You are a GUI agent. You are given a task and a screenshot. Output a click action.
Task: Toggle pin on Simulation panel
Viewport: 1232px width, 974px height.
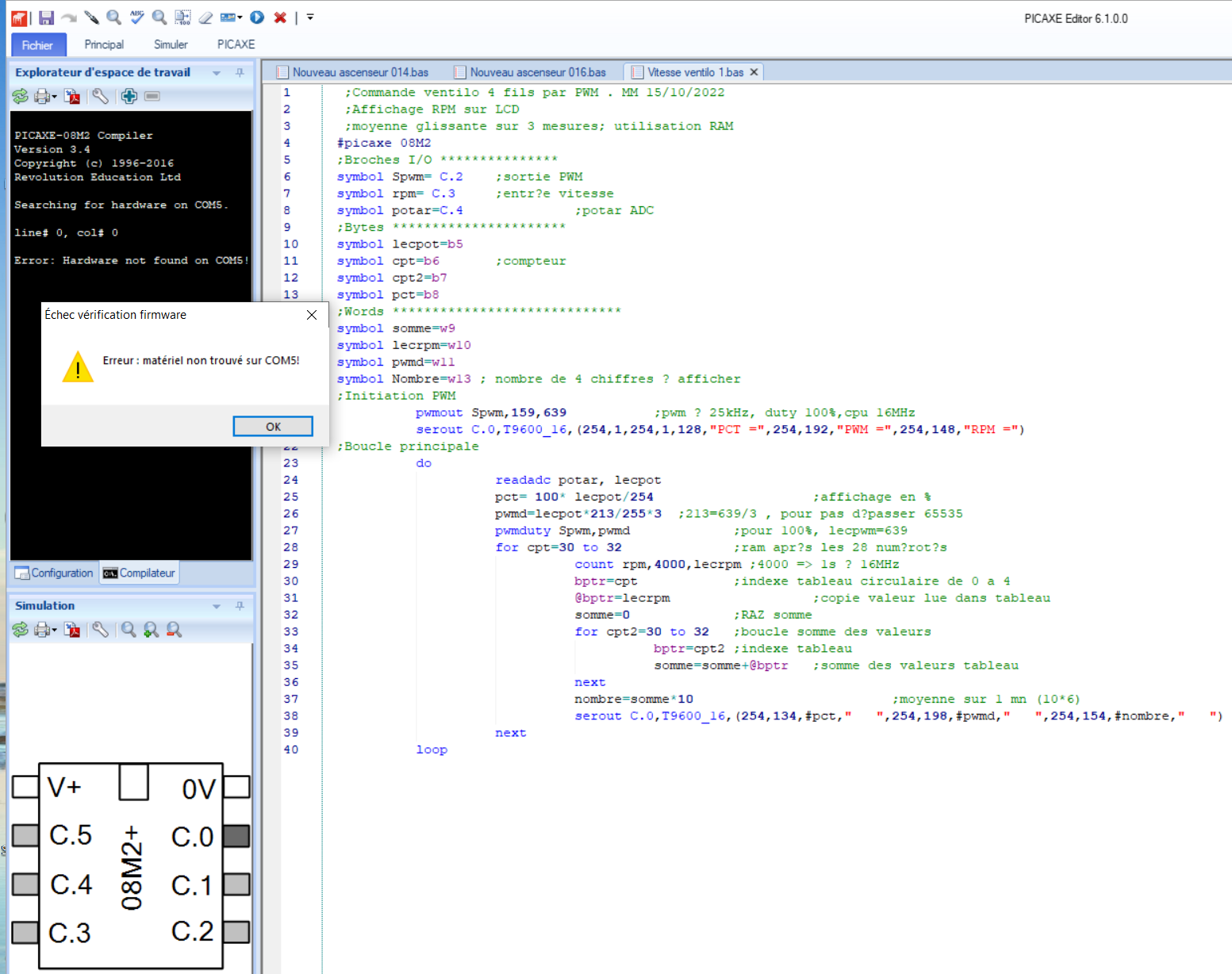pyautogui.click(x=240, y=606)
